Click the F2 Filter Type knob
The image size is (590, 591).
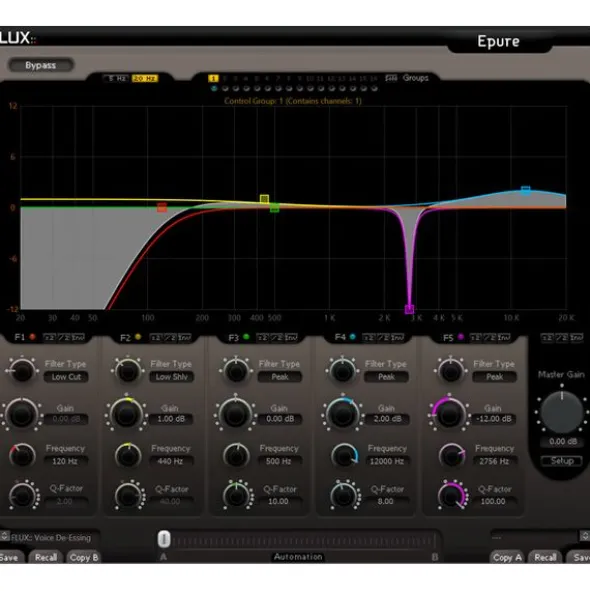point(128,371)
